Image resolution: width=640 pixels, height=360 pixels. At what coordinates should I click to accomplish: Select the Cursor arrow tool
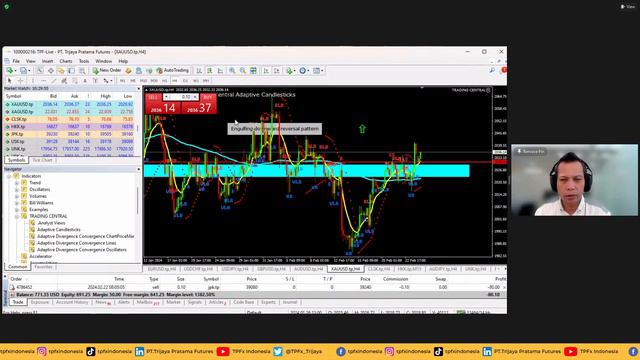10,81
